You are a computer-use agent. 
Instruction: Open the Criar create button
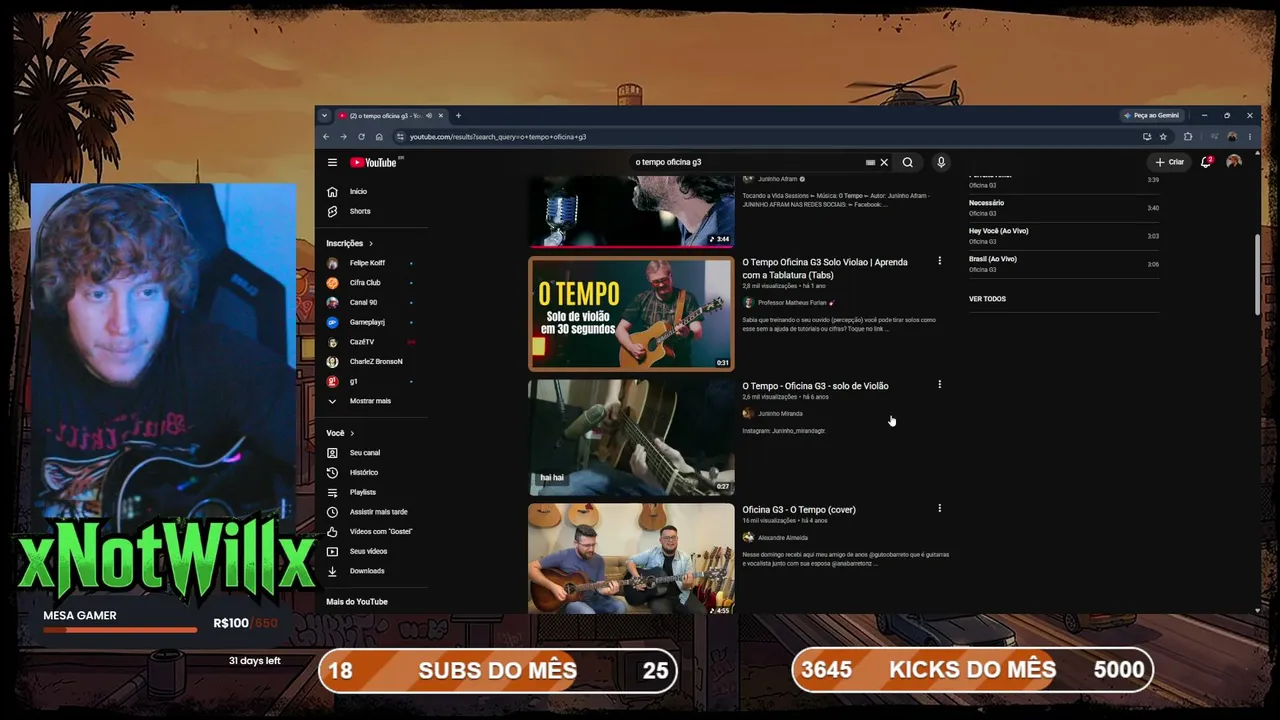tap(1169, 162)
